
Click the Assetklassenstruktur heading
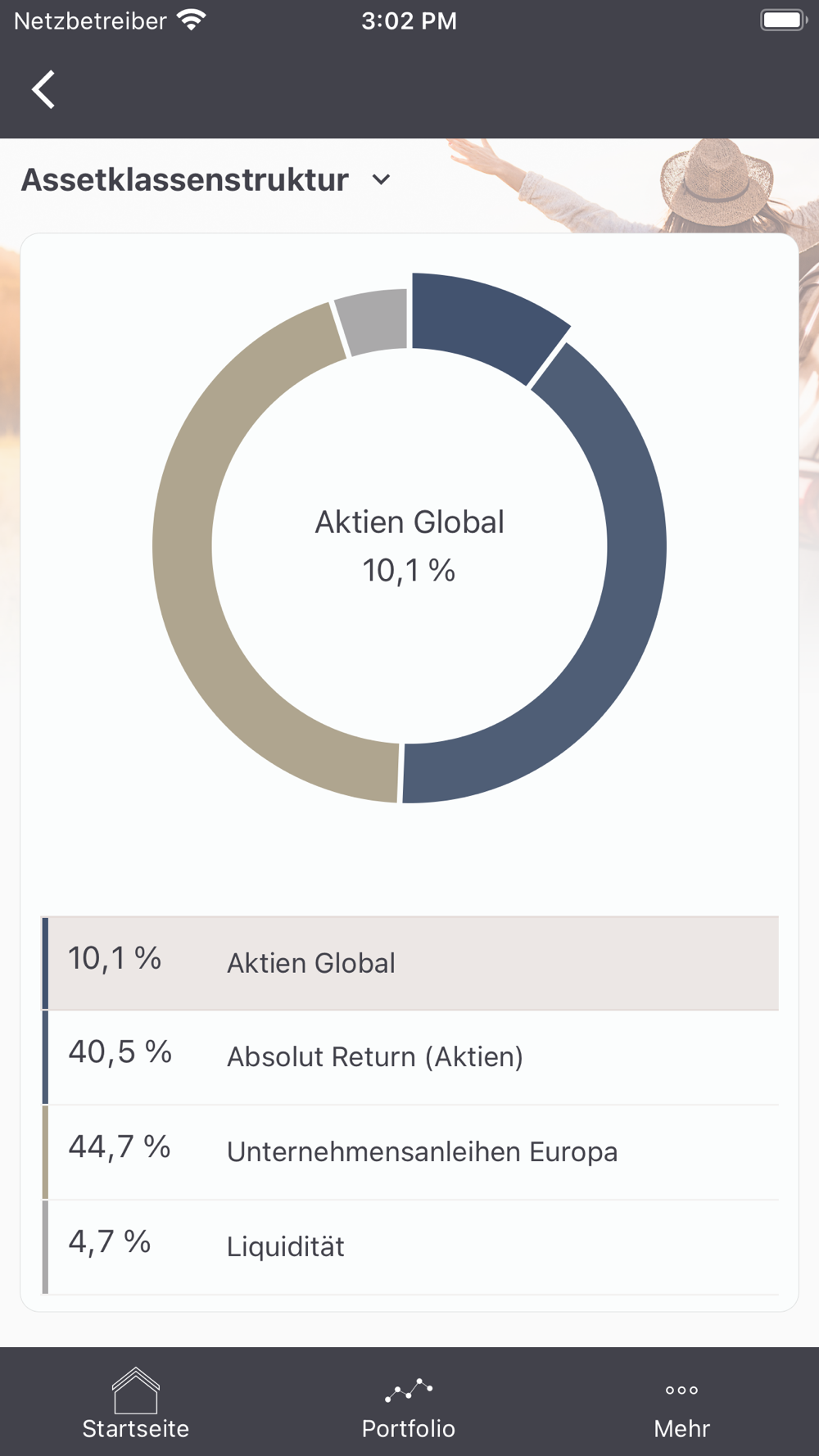(x=185, y=180)
